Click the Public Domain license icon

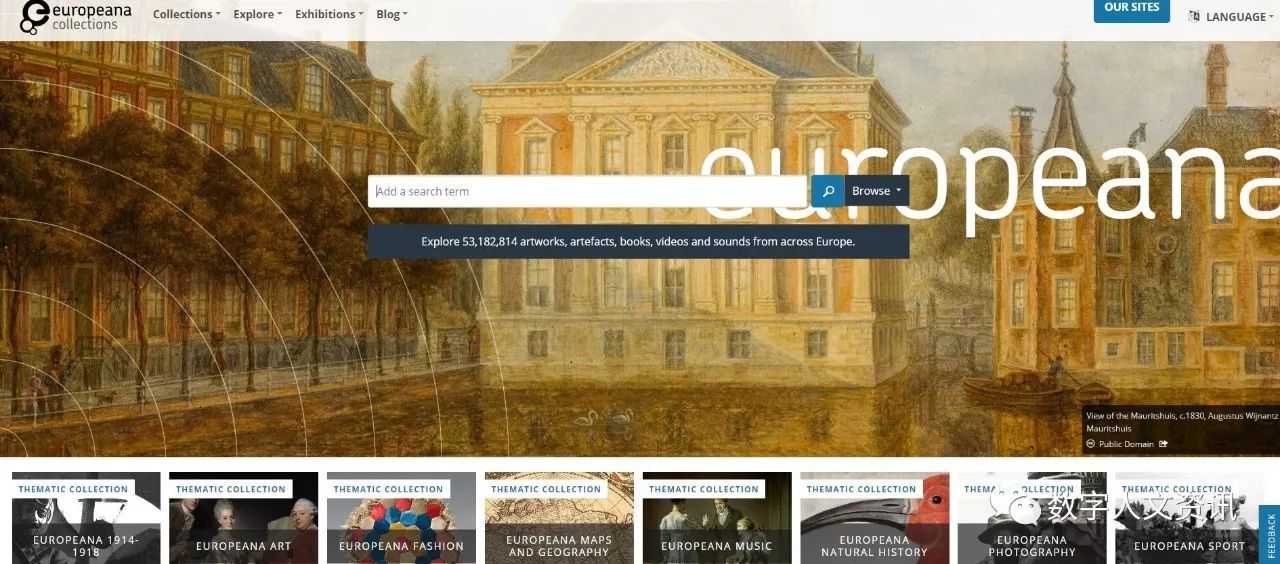[x=1091, y=444]
